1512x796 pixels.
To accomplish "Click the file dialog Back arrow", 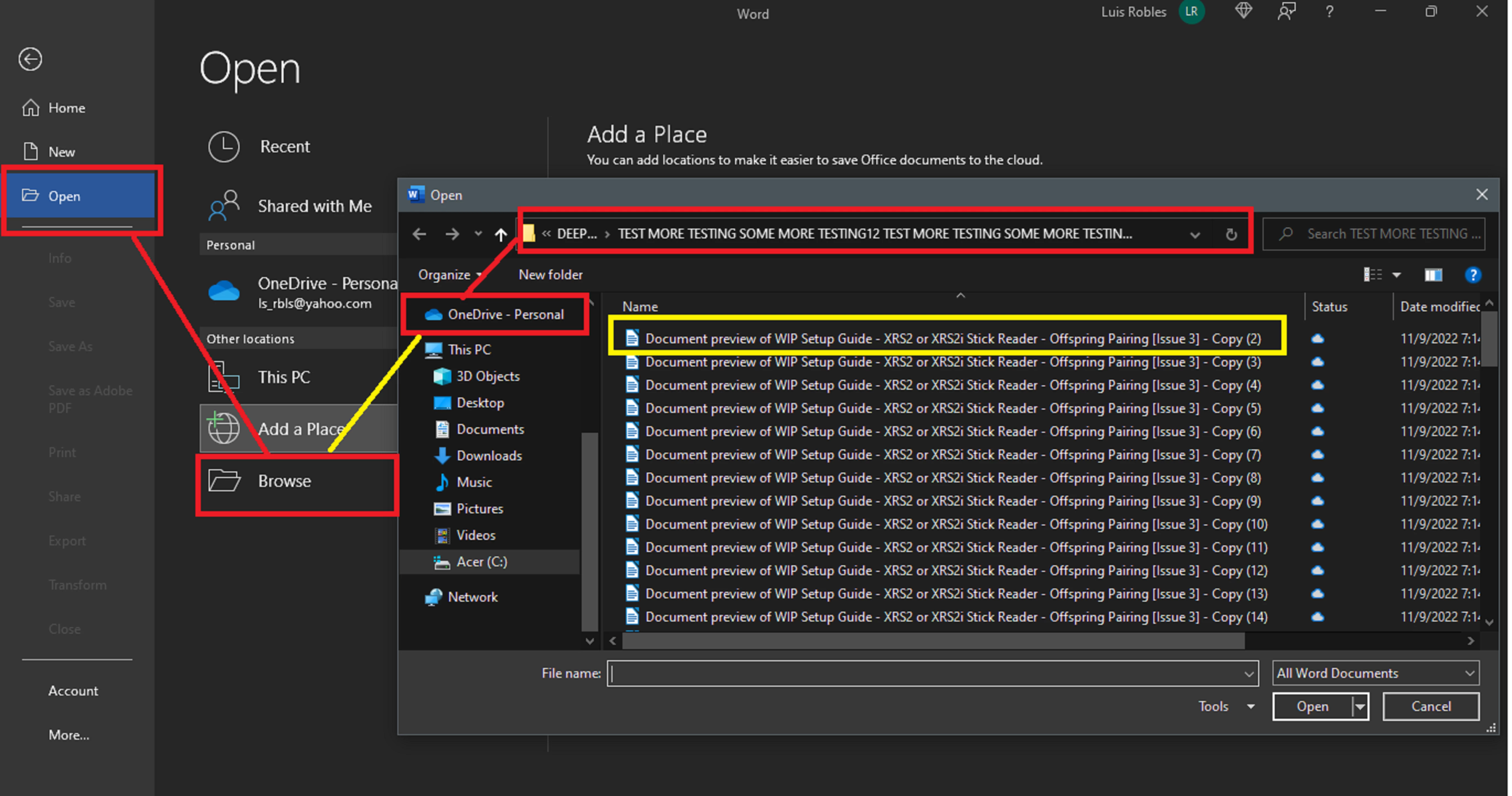I will 419,235.
